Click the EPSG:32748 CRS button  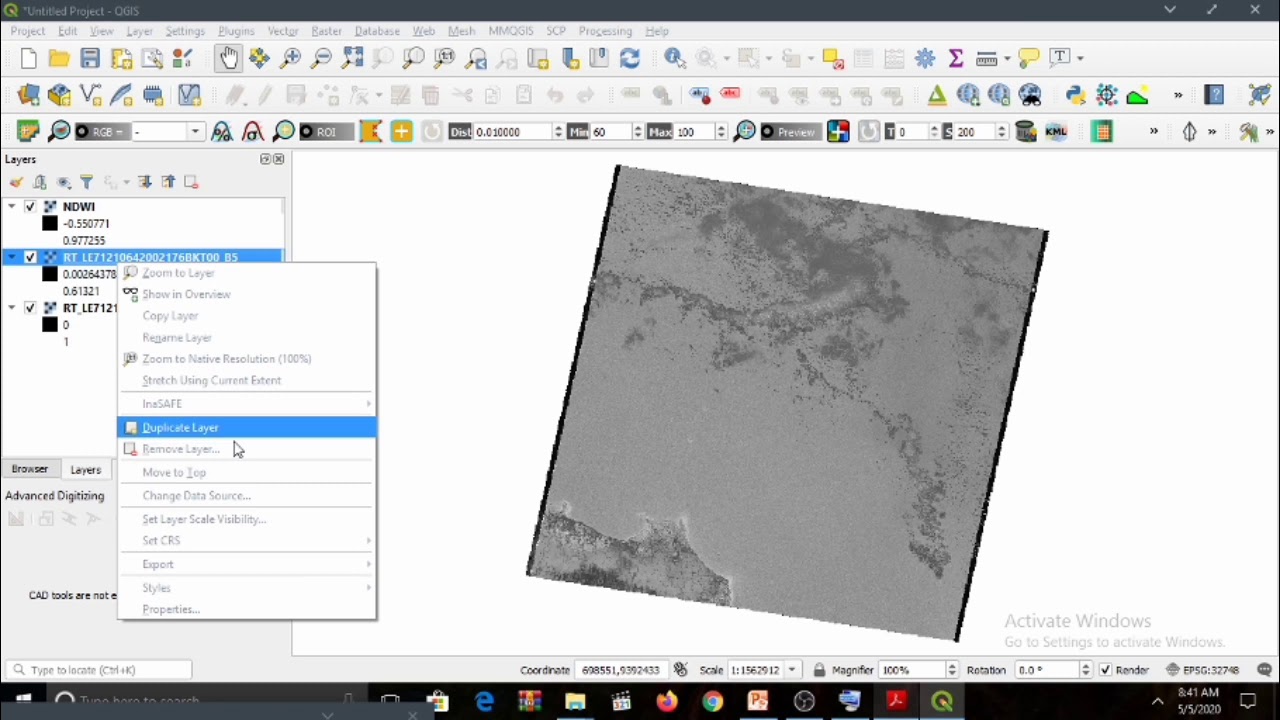(1203, 670)
